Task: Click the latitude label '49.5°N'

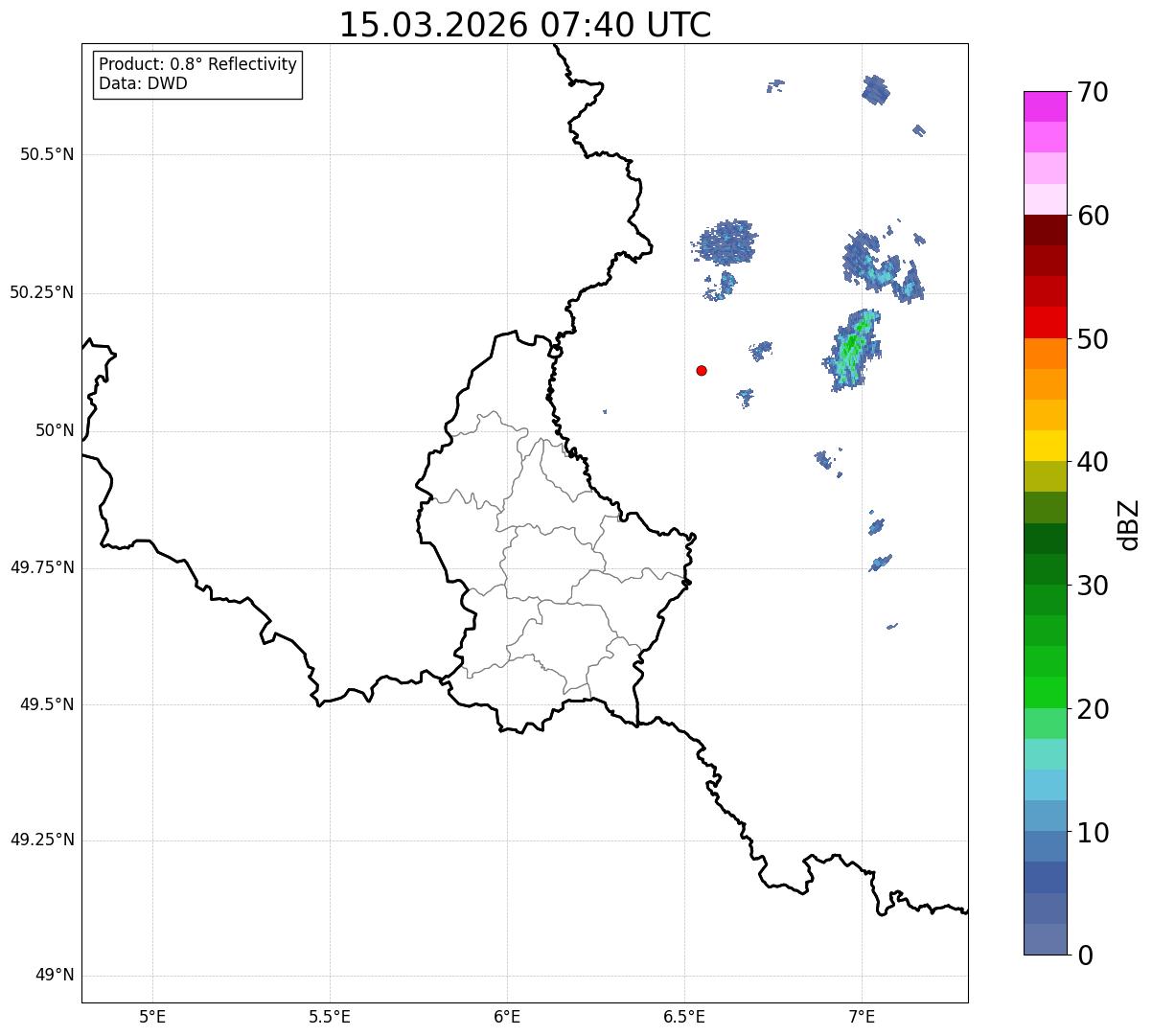Action: point(47,704)
